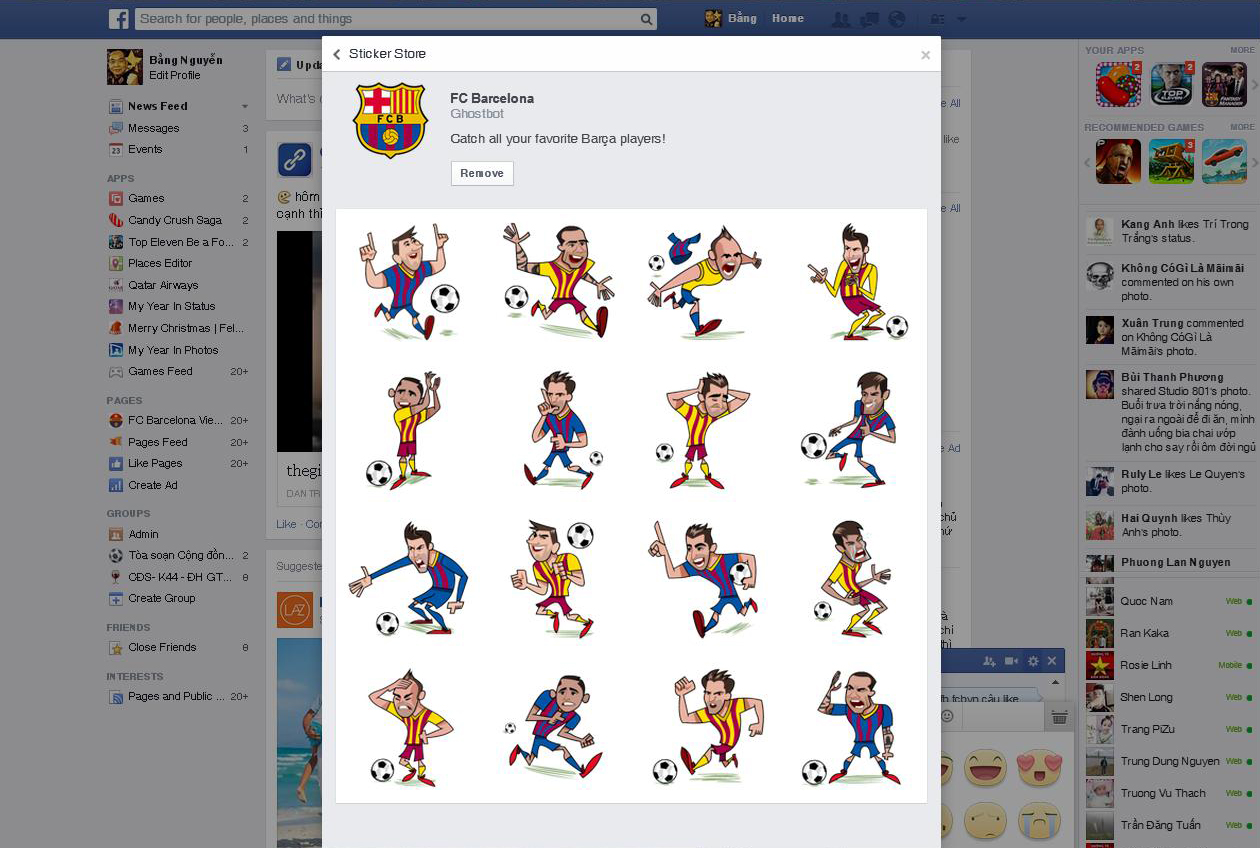Click the search magnifier icon
The width and height of the screenshot is (1260, 848).
pos(646,19)
